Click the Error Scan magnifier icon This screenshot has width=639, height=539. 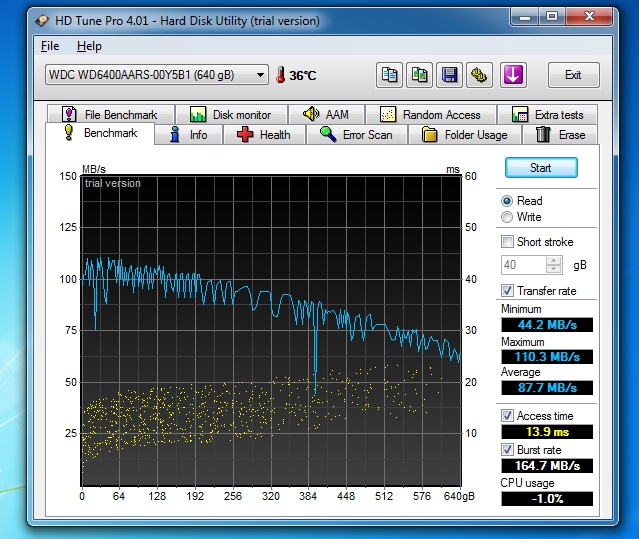328,134
